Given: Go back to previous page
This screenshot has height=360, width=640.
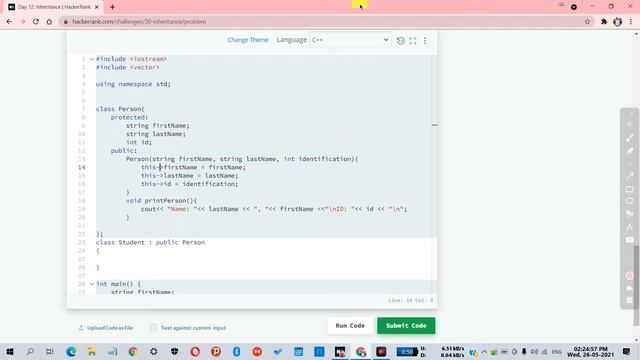Looking at the screenshot, I should [x=9, y=22].
